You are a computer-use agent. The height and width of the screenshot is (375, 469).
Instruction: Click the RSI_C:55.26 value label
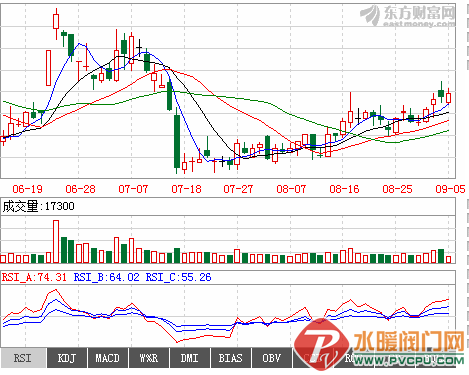coord(178,277)
